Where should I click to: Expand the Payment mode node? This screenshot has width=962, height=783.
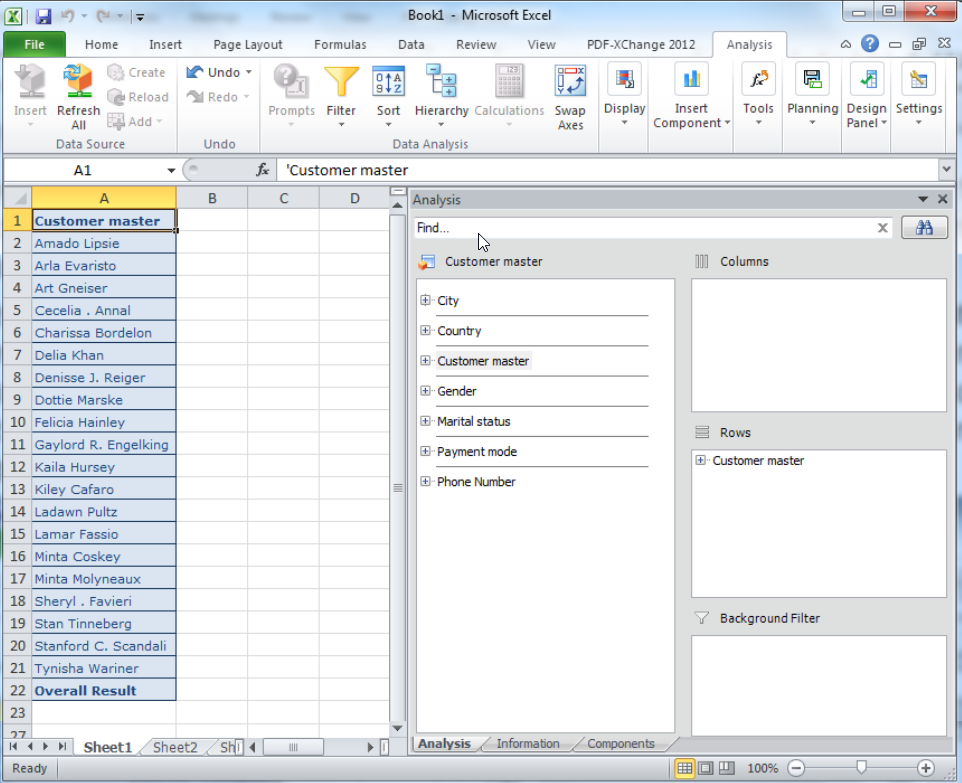tap(425, 451)
